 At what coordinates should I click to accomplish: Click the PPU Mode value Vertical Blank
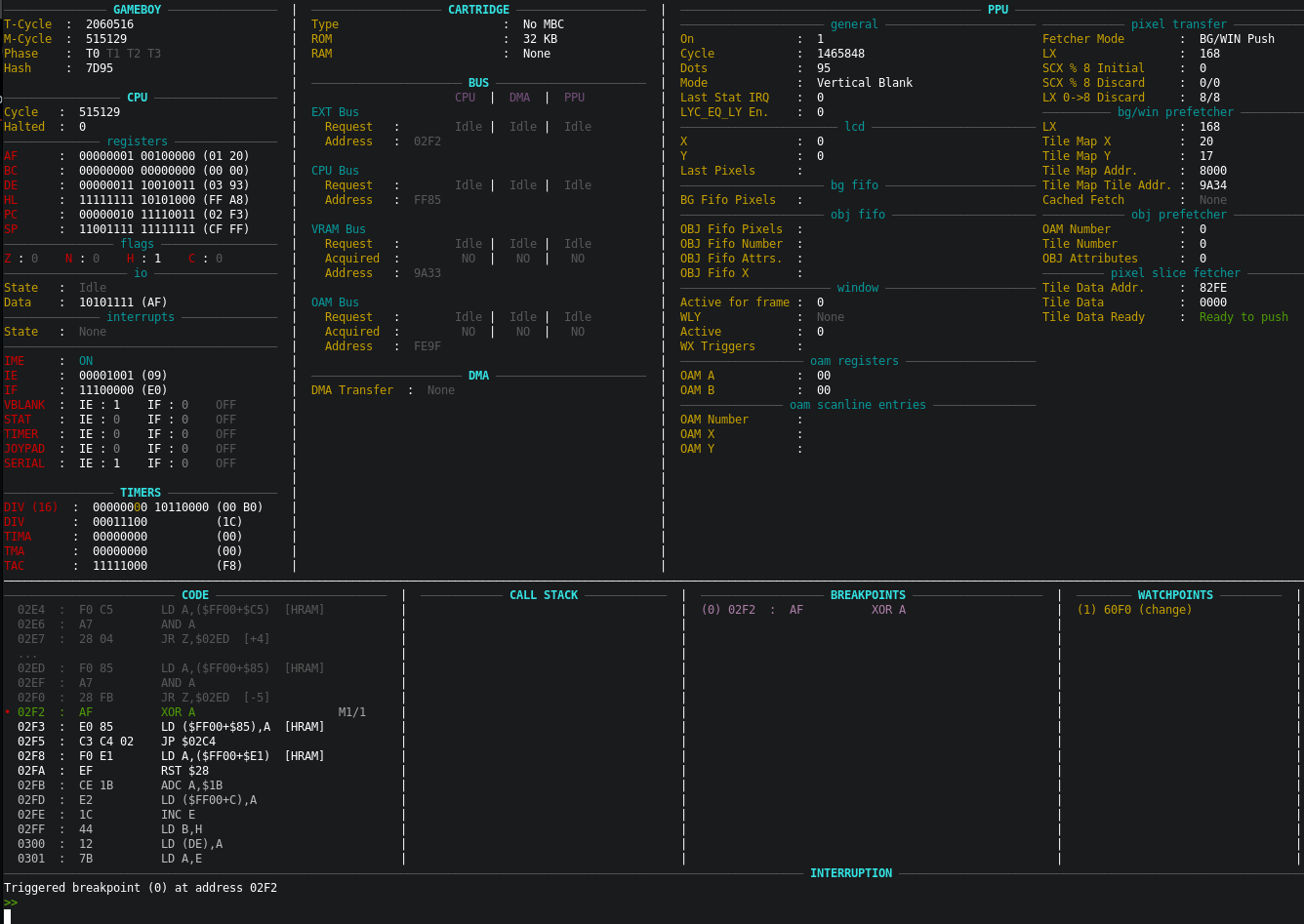coord(865,83)
